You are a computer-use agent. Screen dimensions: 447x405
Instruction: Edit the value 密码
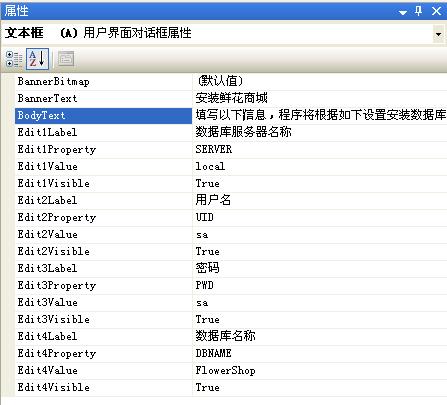pos(320,268)
